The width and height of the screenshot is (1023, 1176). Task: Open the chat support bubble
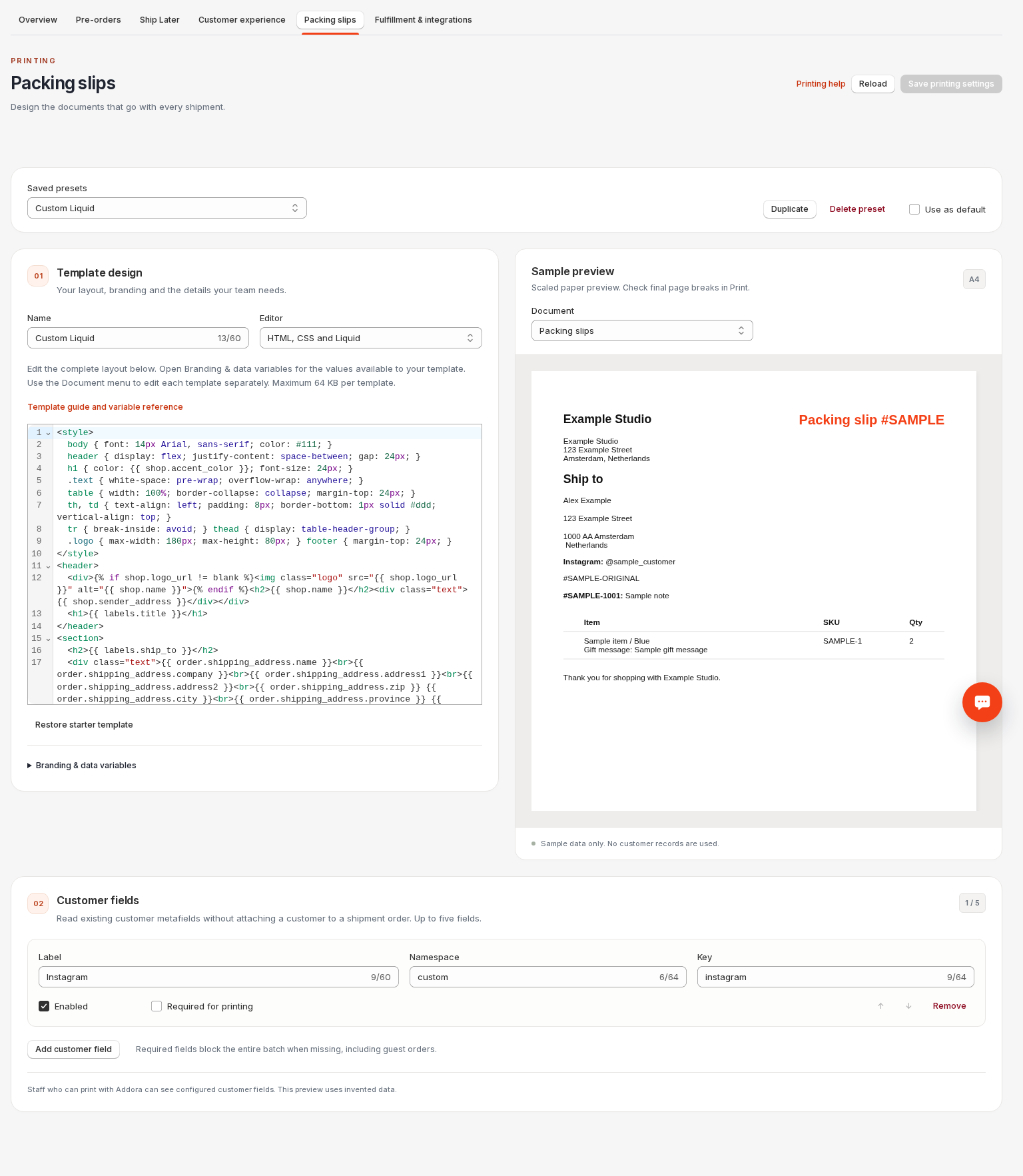point(982,702)
